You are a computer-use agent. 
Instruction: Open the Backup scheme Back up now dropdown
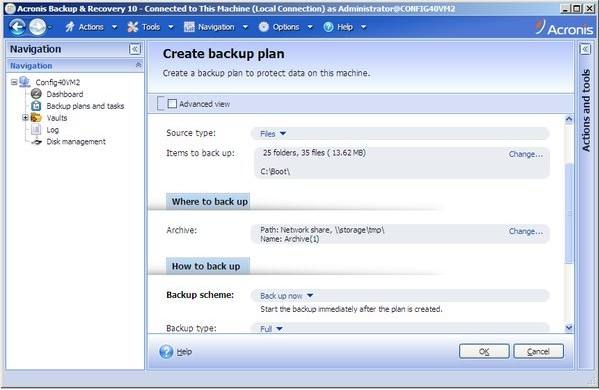(287, 296)
